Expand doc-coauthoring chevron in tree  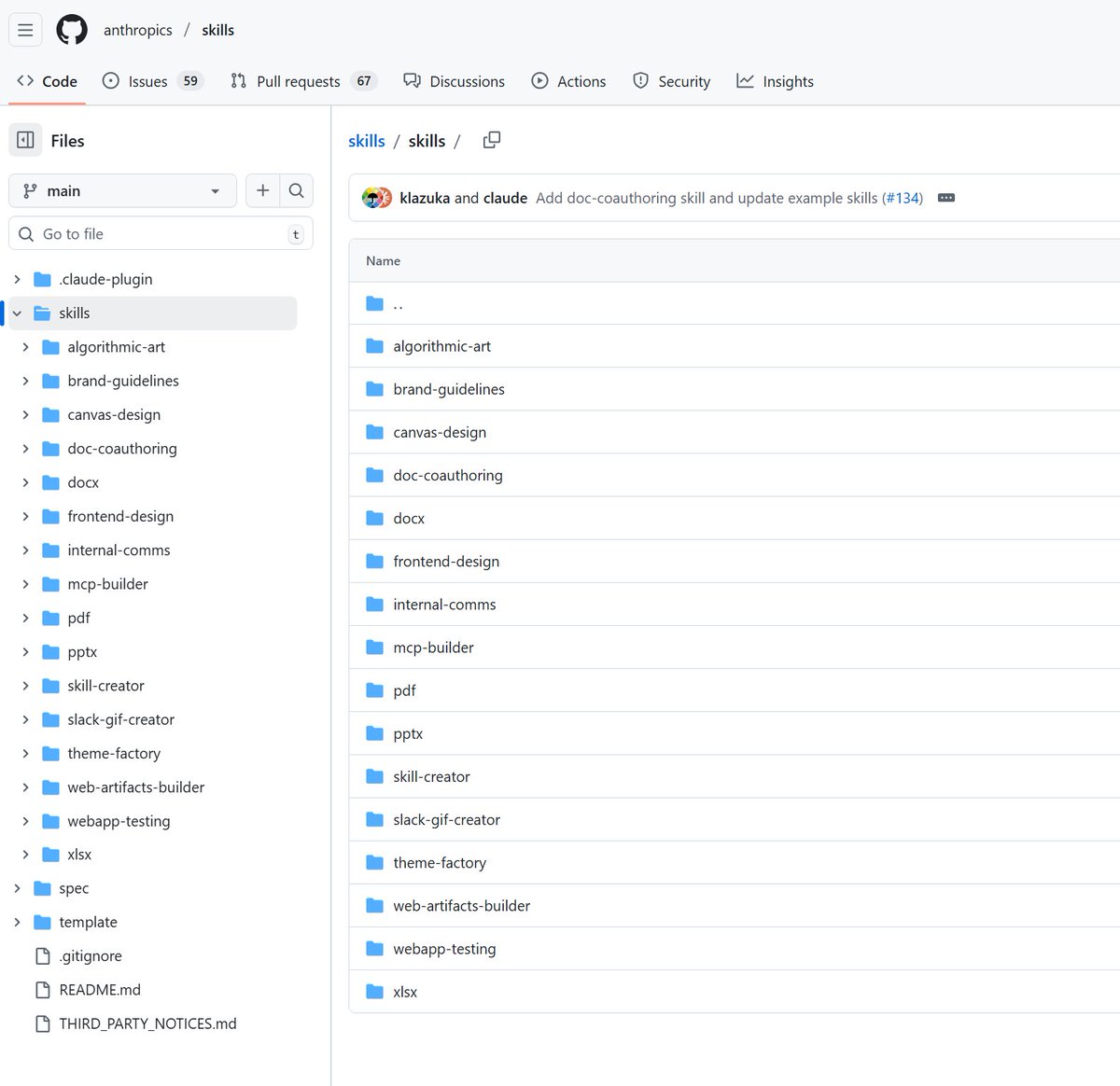click(25, 449)
